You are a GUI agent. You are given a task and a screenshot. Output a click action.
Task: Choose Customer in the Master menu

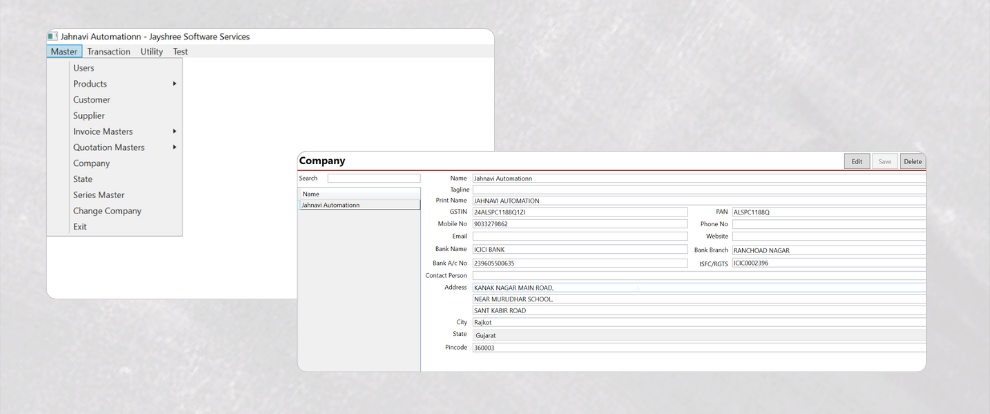92,100
